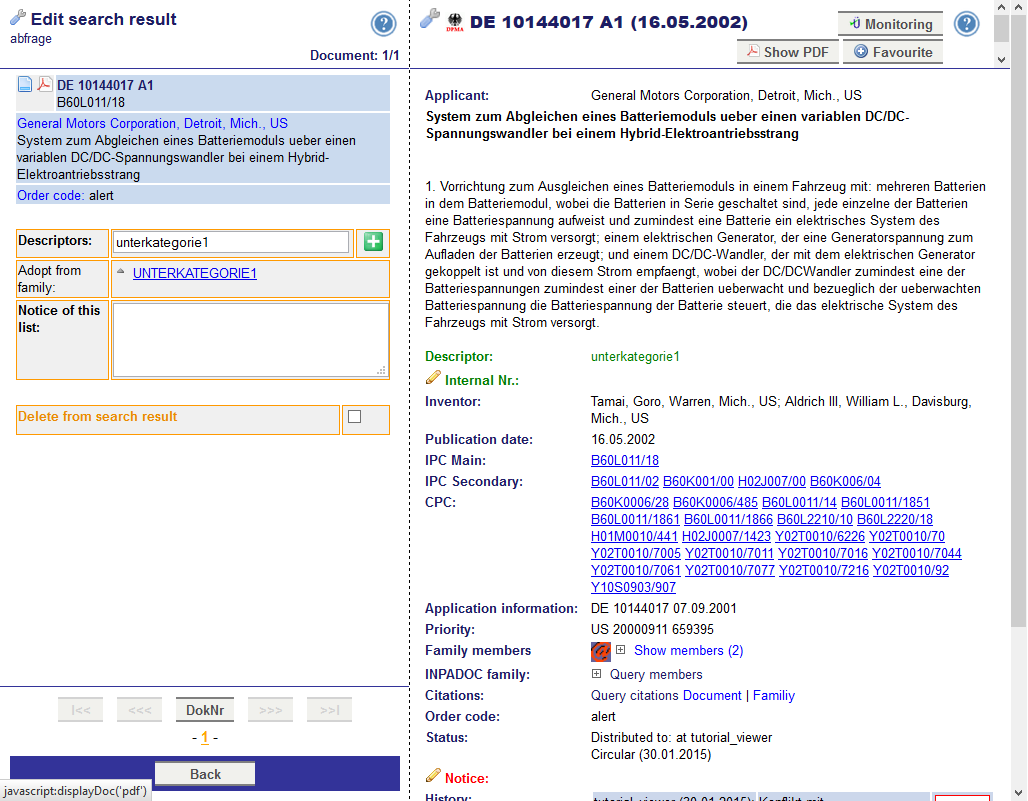Collapse Adopt from family triangle
The height and width of the screenshot is (801, 1028).
tap(121, 271)
